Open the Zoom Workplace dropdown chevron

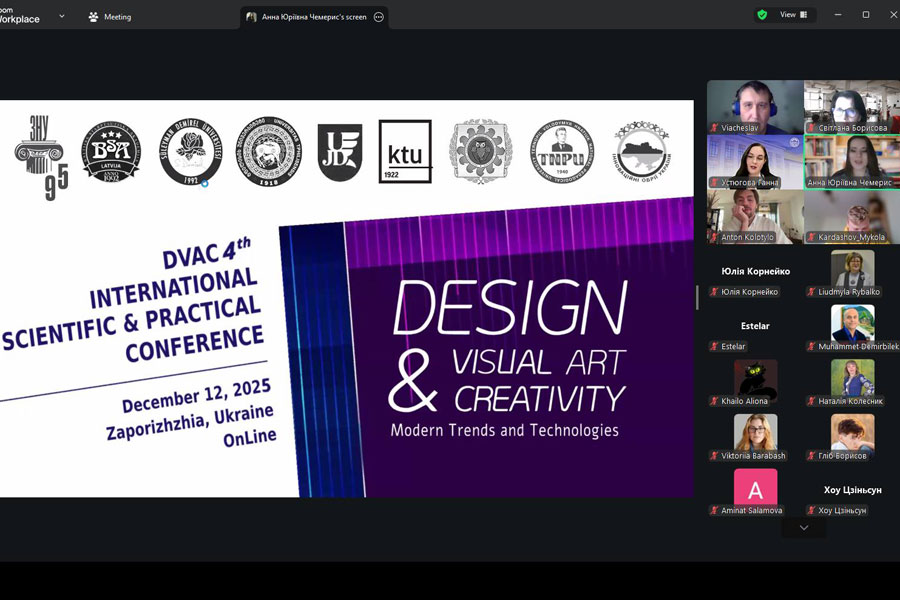click(61, 16)
